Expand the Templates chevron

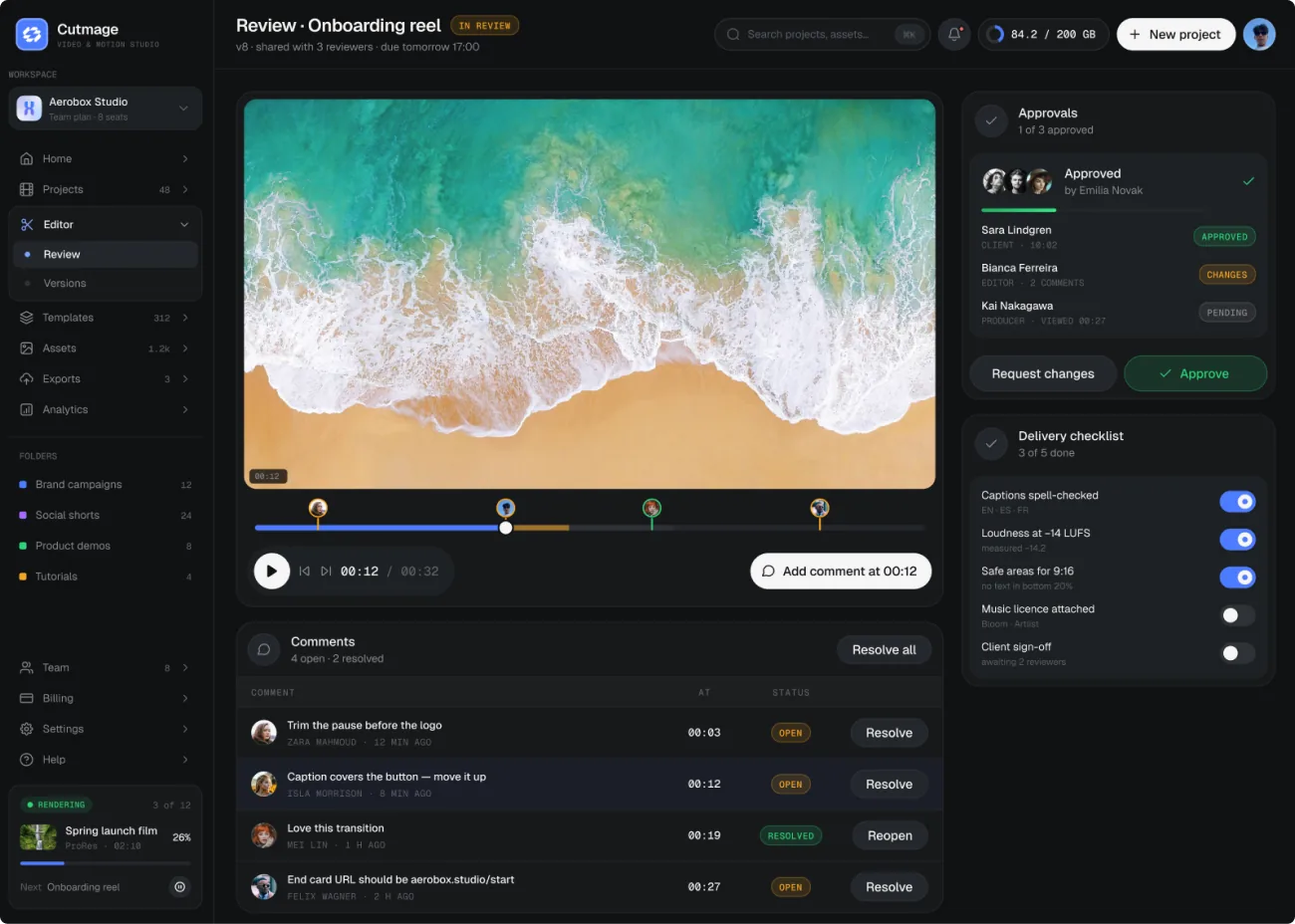coord(185,318)
